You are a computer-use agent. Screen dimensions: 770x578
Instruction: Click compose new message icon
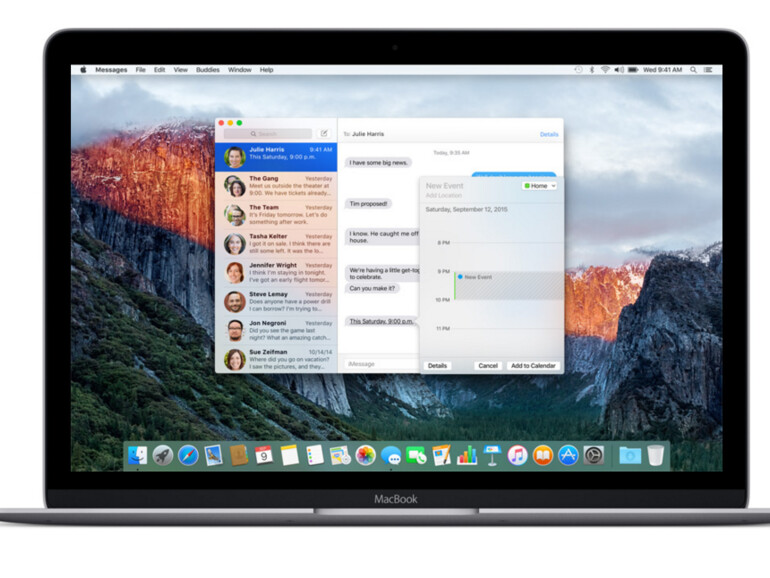324,133
